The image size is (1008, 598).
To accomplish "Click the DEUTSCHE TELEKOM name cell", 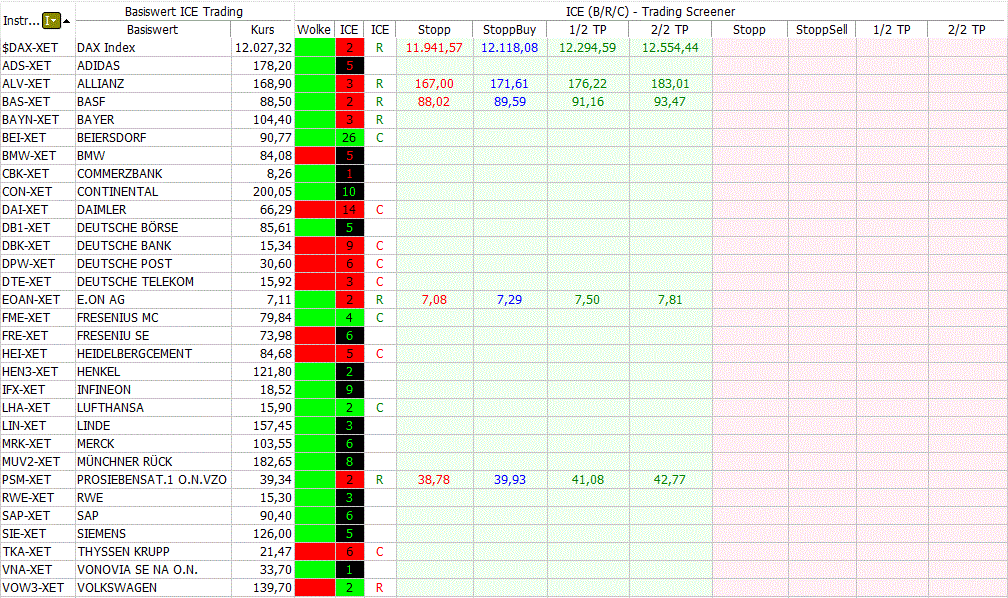I will point(135,282).
